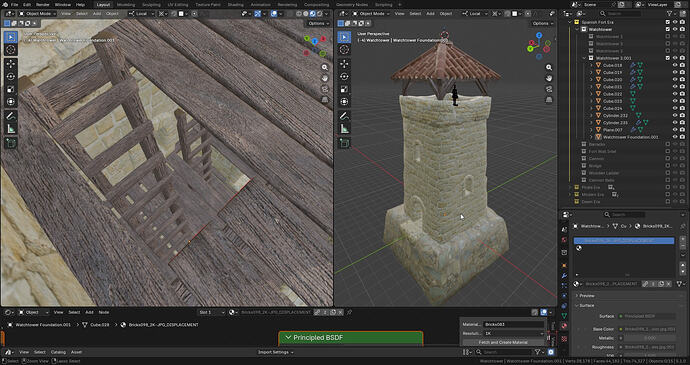This screenshot has height=365, width=690.
Task: Select the Measure tool in left viewport
Action: 11,129
